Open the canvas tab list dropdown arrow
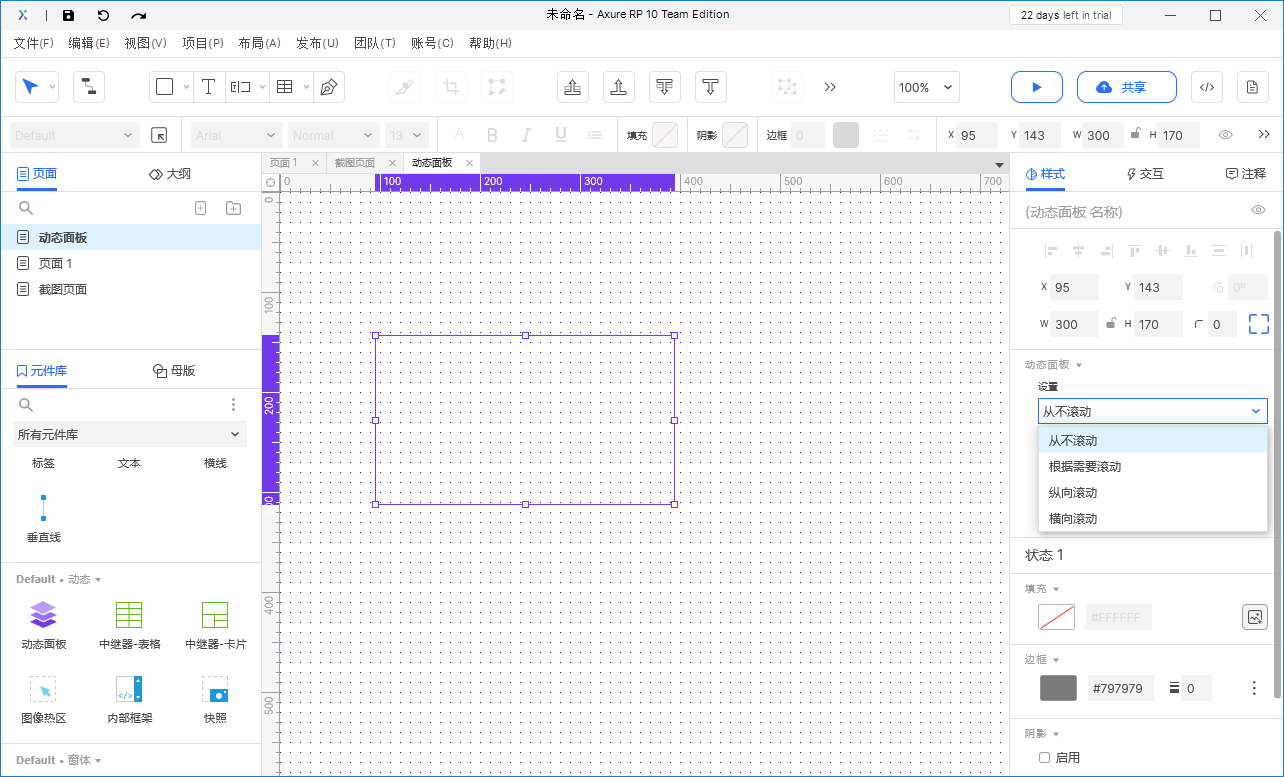Screen dimensions: 1284x777 998,164
